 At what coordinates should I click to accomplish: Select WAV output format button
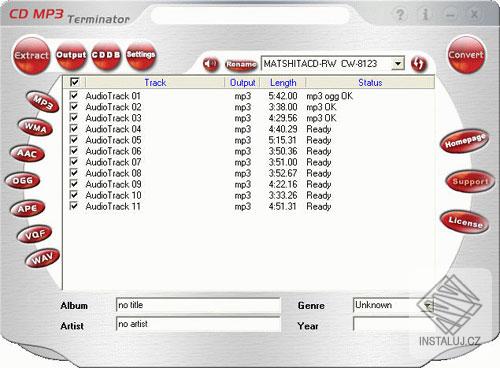[x=42, y=258]
